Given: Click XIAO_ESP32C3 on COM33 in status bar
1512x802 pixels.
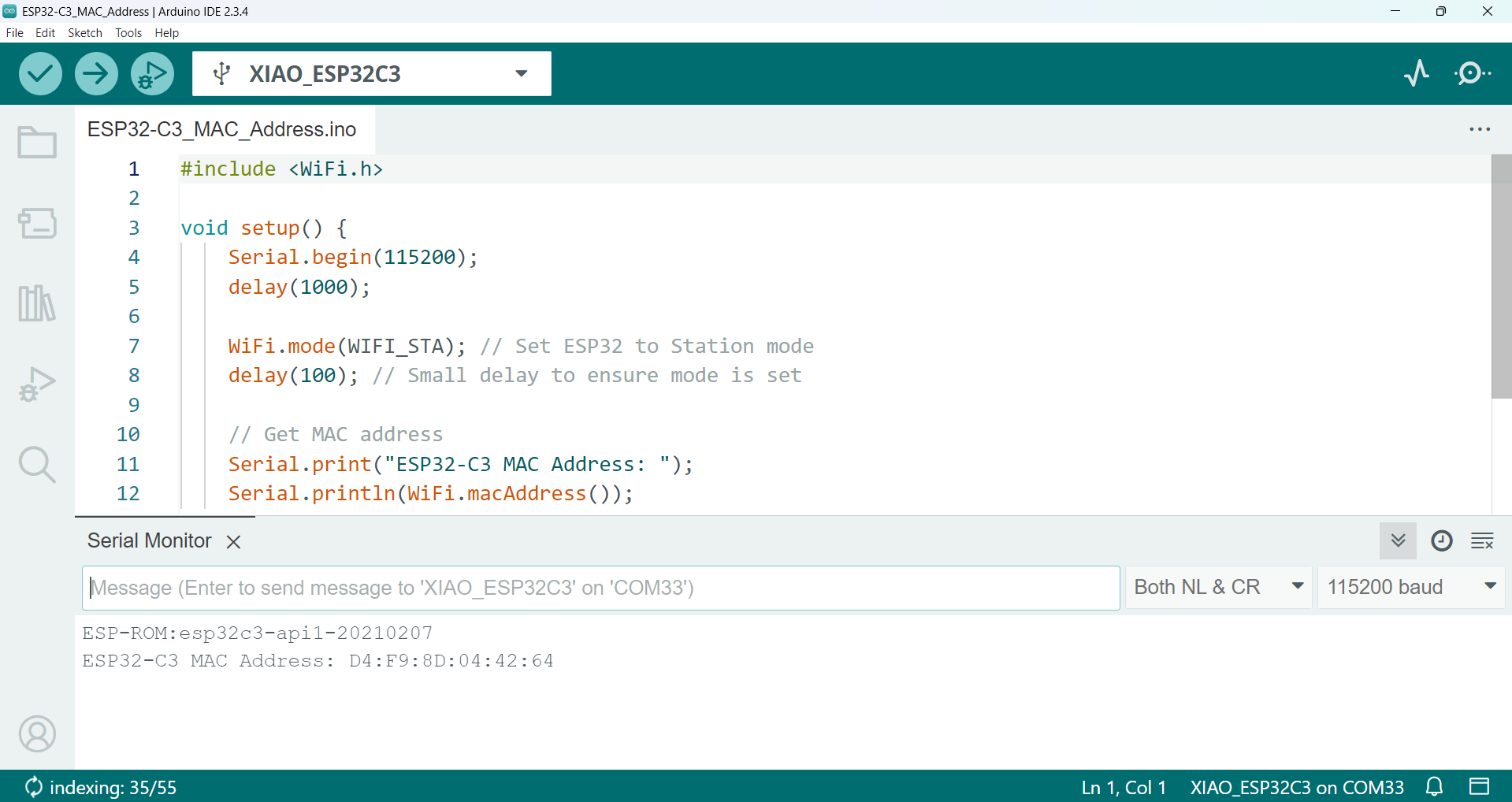Looking at the screenshot, I should click(1297, 787).
